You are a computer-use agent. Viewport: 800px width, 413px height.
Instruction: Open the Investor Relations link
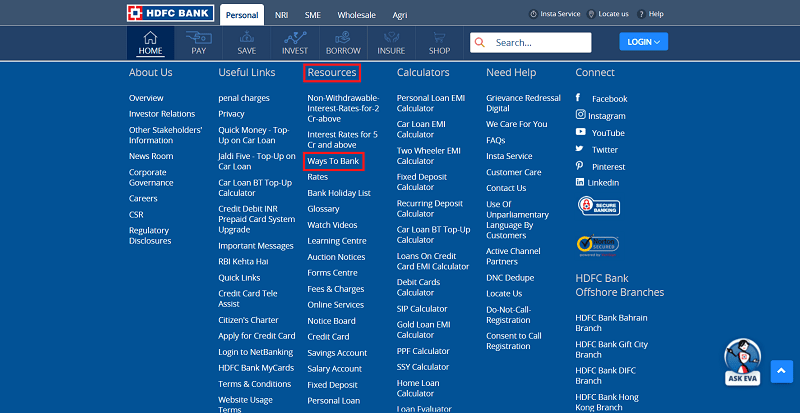pyautogui.click(x=162, y=114)
